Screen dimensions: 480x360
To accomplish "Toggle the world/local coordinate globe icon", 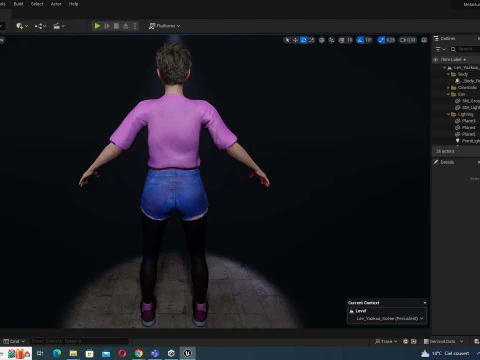I will coord(322,40).
